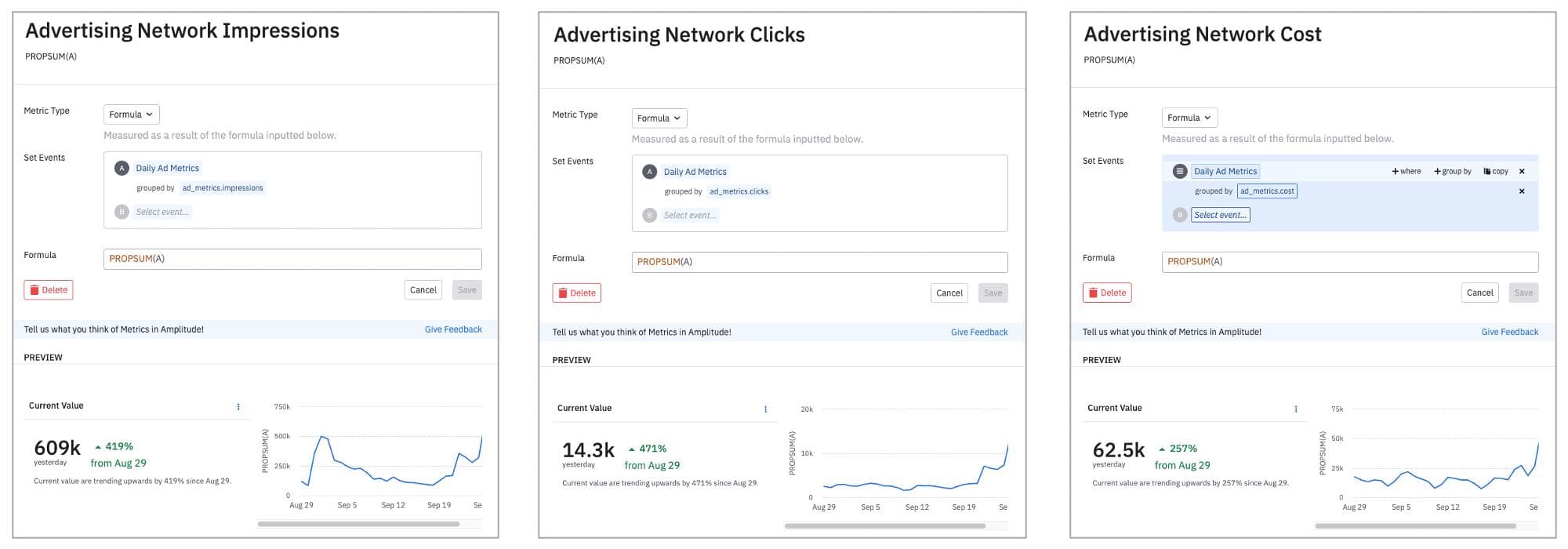Click the ad_metrics.impressions grouped-by chip
The width and height of the screenshot is (1568, 549).
coord(223,187)
